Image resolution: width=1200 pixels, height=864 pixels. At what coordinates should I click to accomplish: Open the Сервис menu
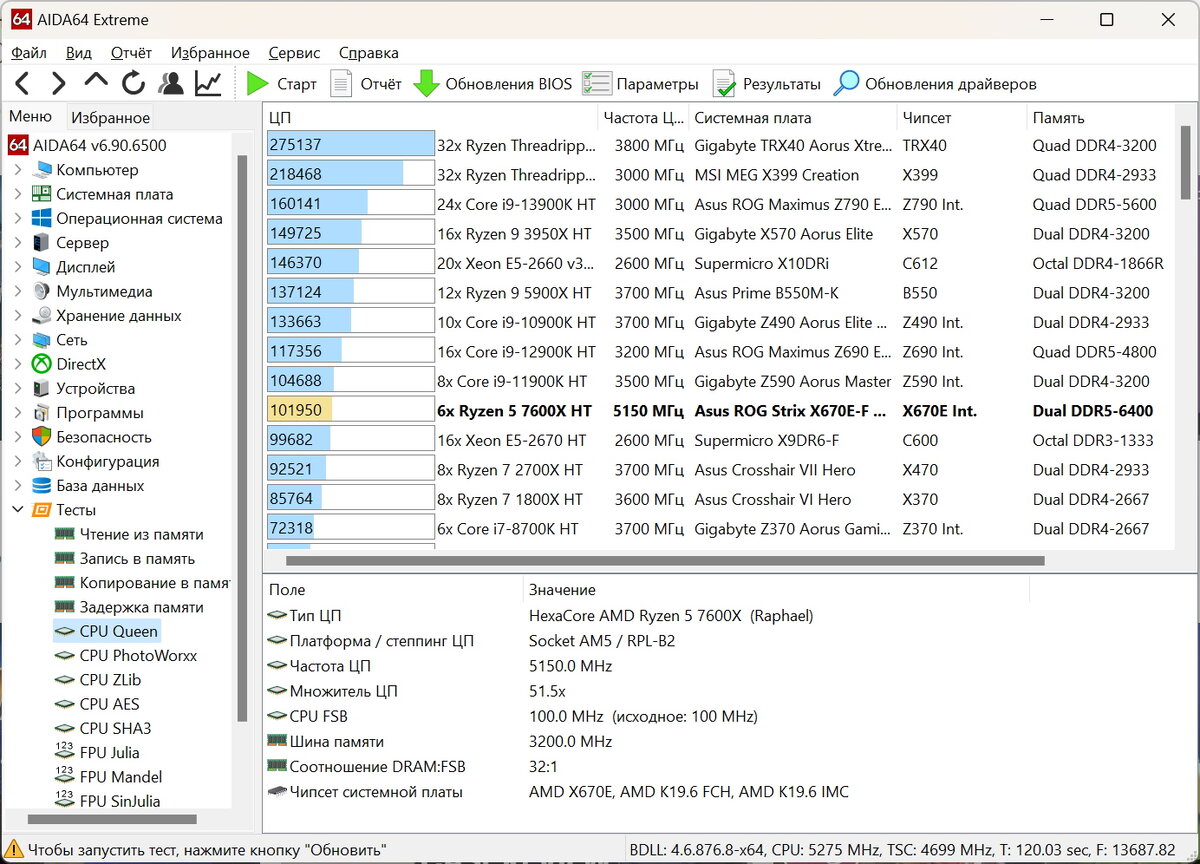[x=294, y=53]
